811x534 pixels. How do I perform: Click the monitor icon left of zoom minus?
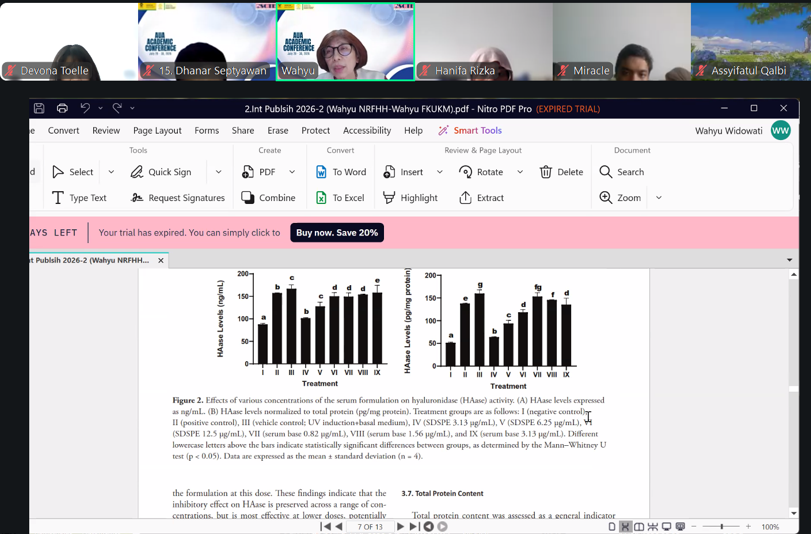tap(680, 527)
